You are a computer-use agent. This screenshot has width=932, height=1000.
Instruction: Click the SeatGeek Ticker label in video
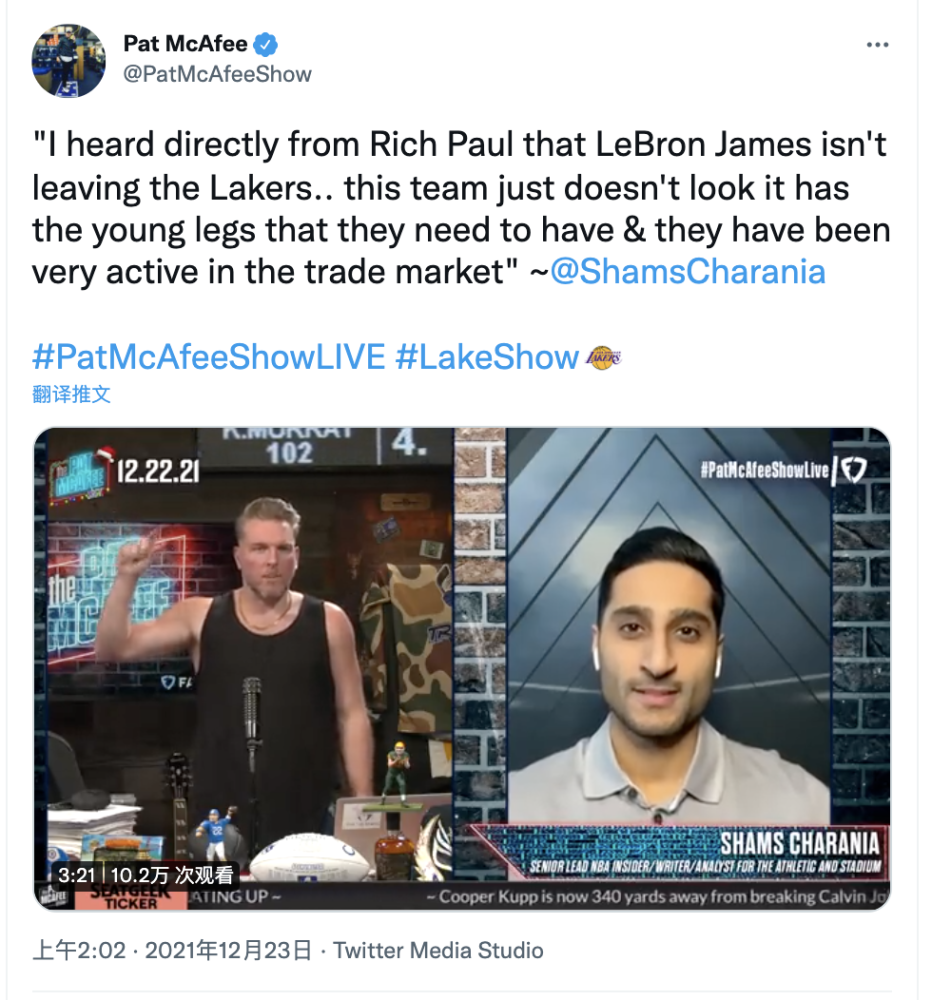pyautogui.click(x=130, y=897)
